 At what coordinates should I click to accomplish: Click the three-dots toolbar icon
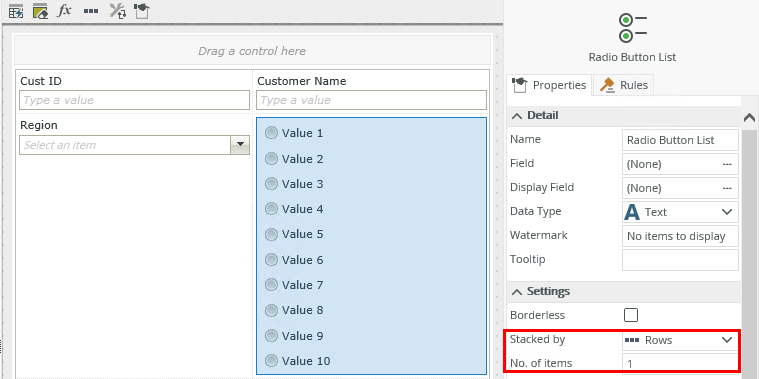pos(91,11)
